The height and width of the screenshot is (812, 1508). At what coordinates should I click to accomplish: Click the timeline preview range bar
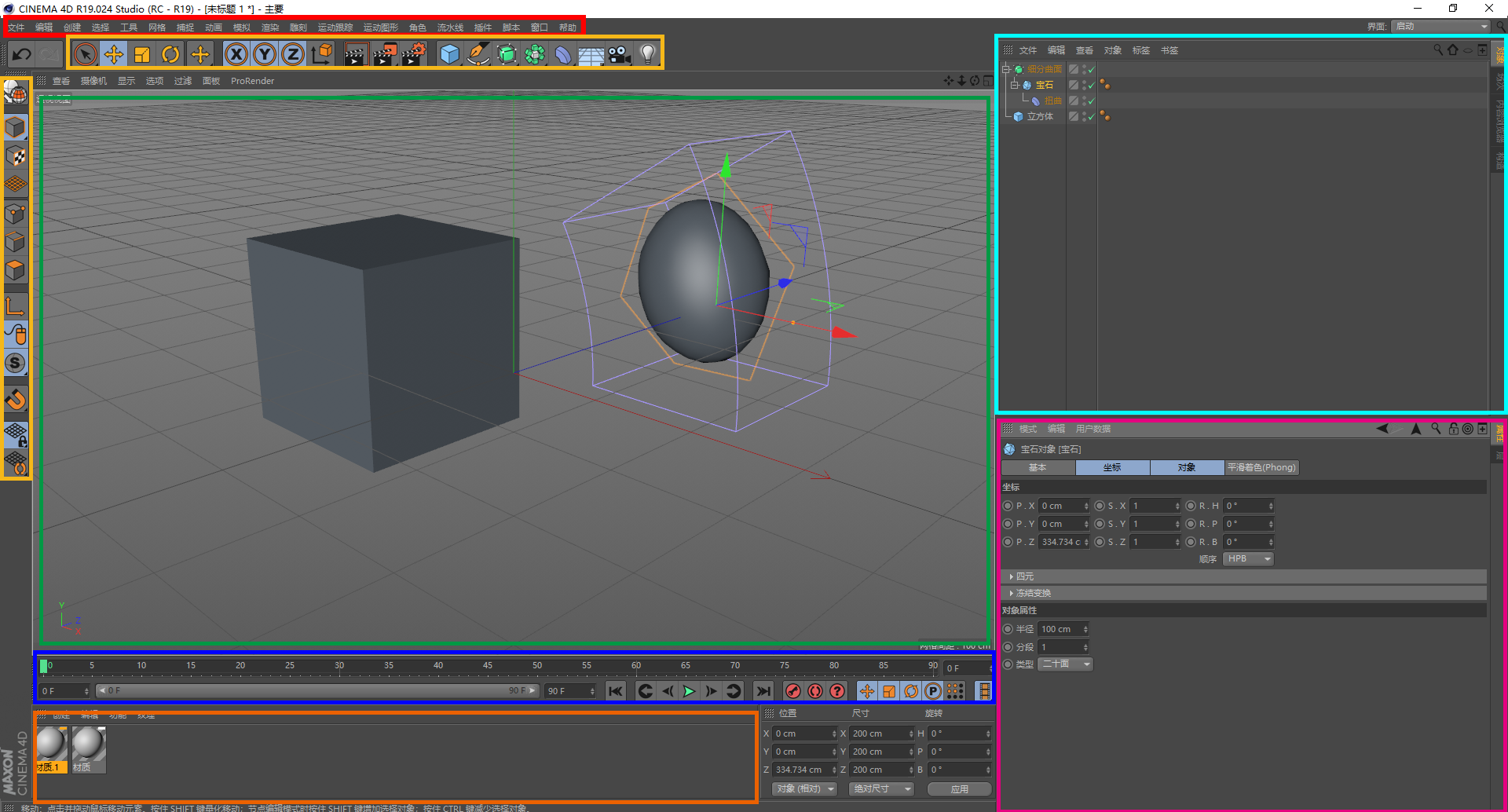(x=317, y=691)
